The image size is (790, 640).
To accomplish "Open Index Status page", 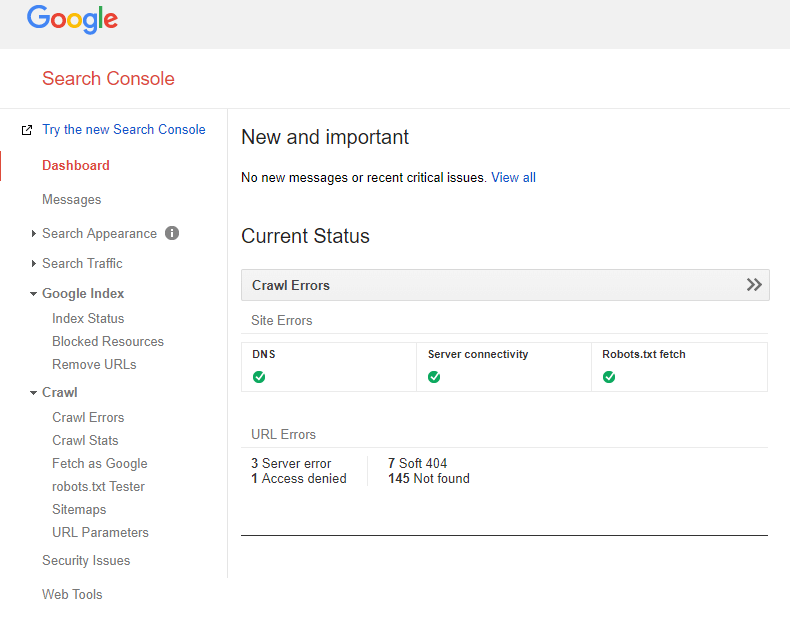I will pos(88,318).
